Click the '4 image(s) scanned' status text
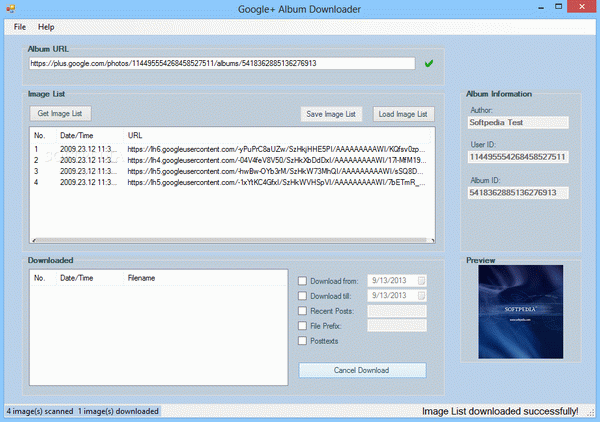600x422 pixels. click(x=40, y=411)
